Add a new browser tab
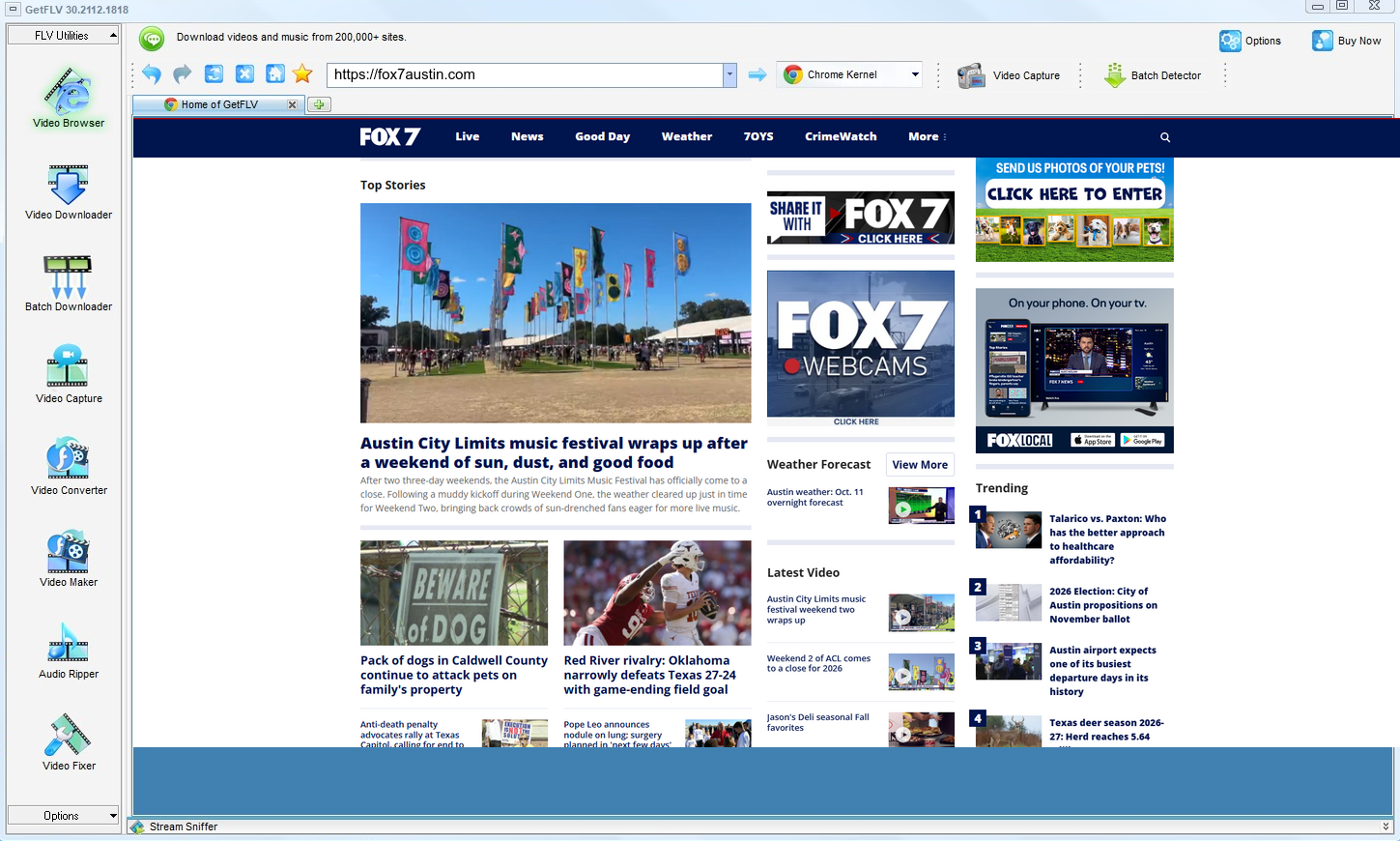This screenshot has height=841, width=1400. point(319,104)
